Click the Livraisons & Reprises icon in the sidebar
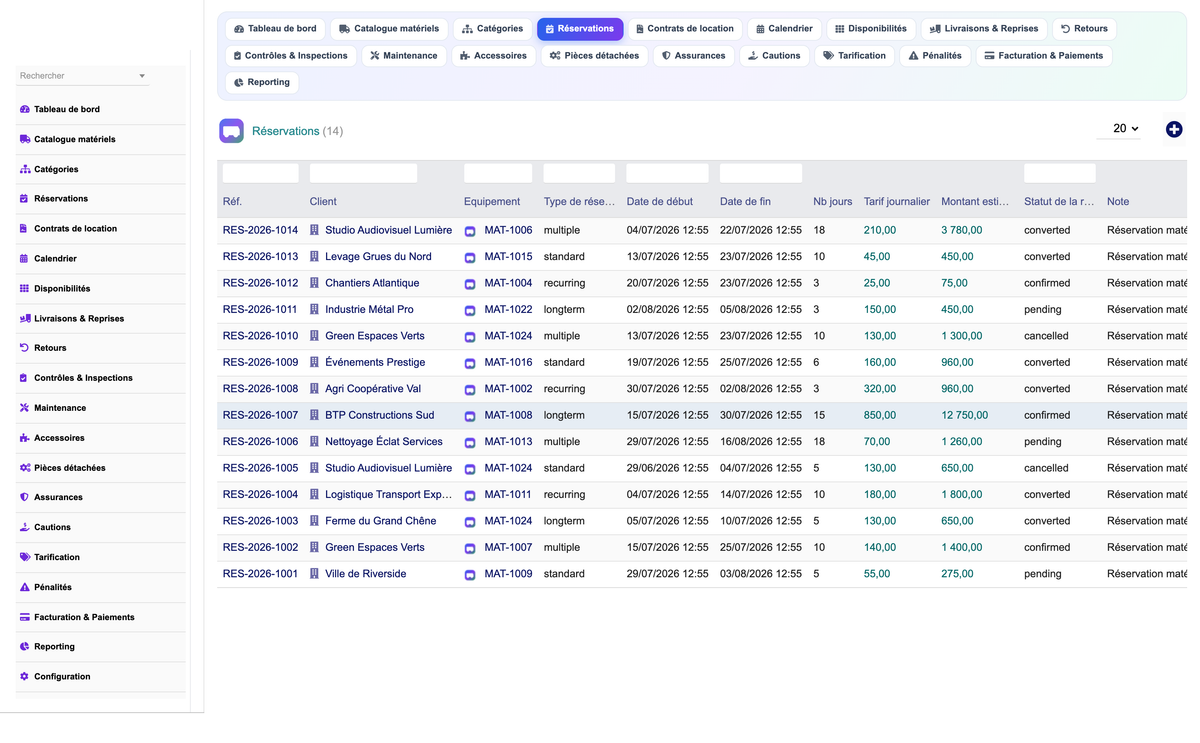 [x=25, y=318]
